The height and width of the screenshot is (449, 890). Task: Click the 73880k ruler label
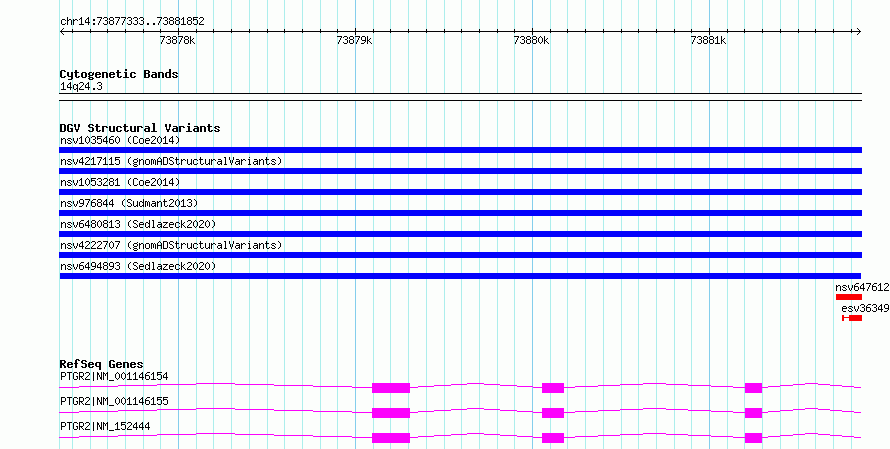[x=531, y=40]
